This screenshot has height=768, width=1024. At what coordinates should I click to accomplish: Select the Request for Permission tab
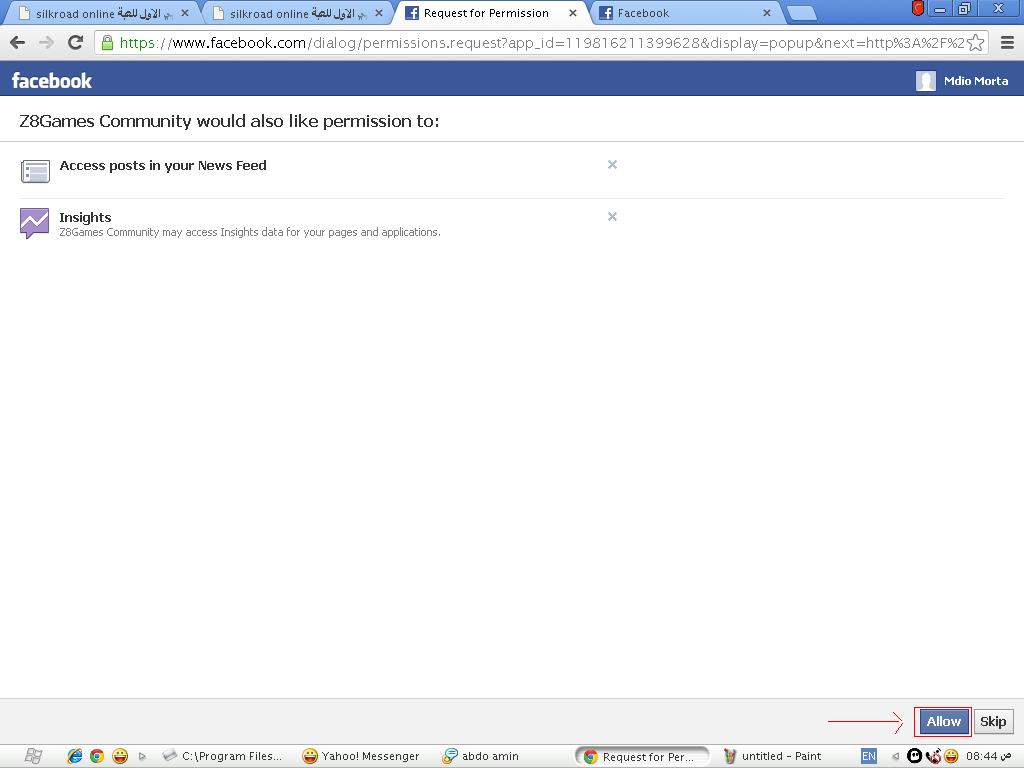[x=490, y=13]
